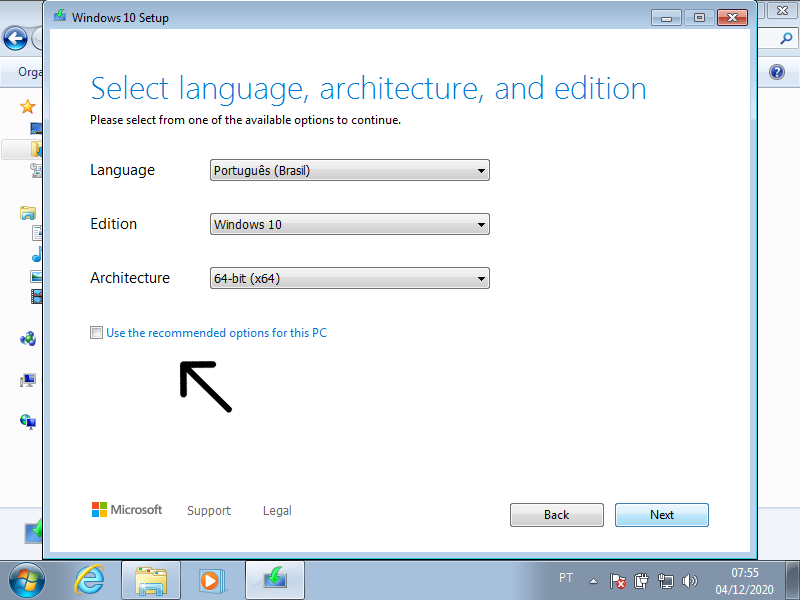Select the Network icon in Explorer sidebar

coord(28,421)
